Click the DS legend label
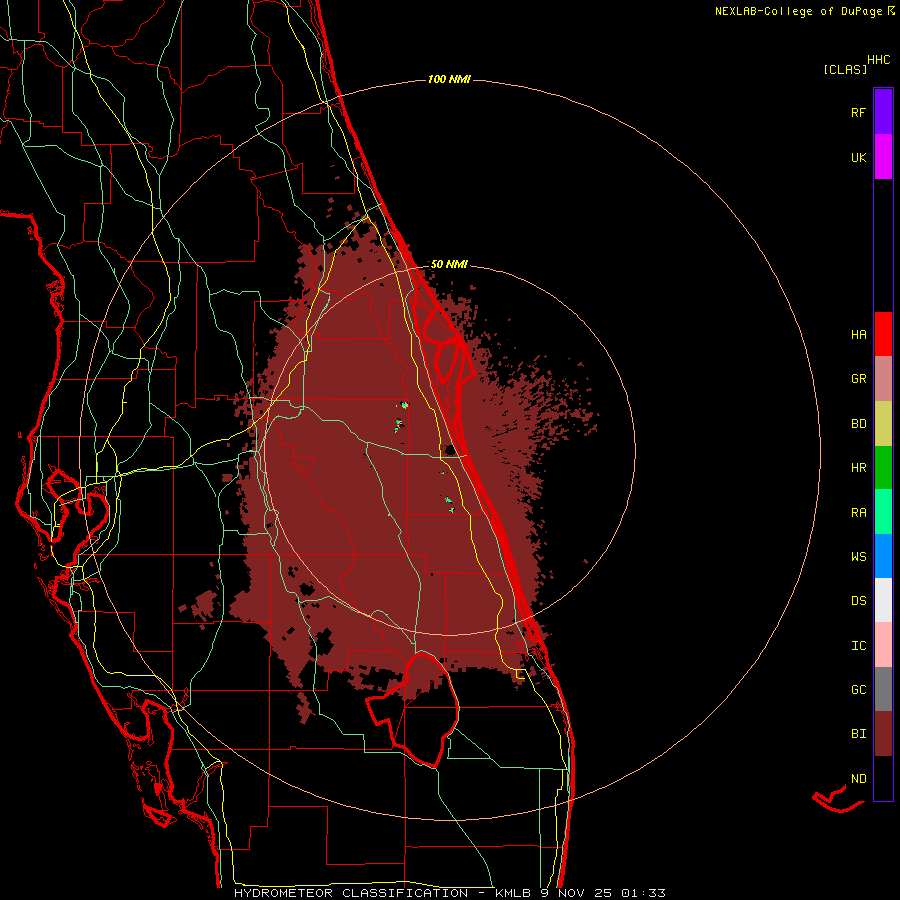The image size is (900, 900). coord(858,601)
